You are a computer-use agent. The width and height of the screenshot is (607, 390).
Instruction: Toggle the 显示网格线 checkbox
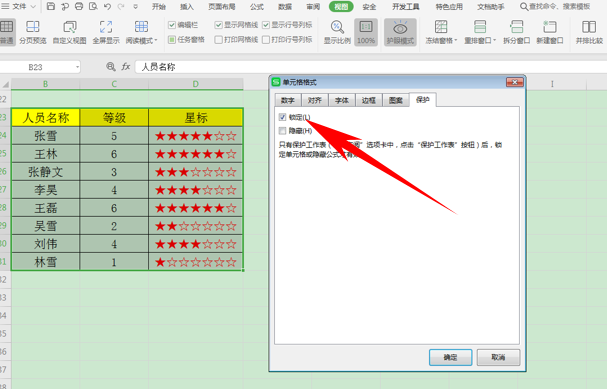[218, 25]
